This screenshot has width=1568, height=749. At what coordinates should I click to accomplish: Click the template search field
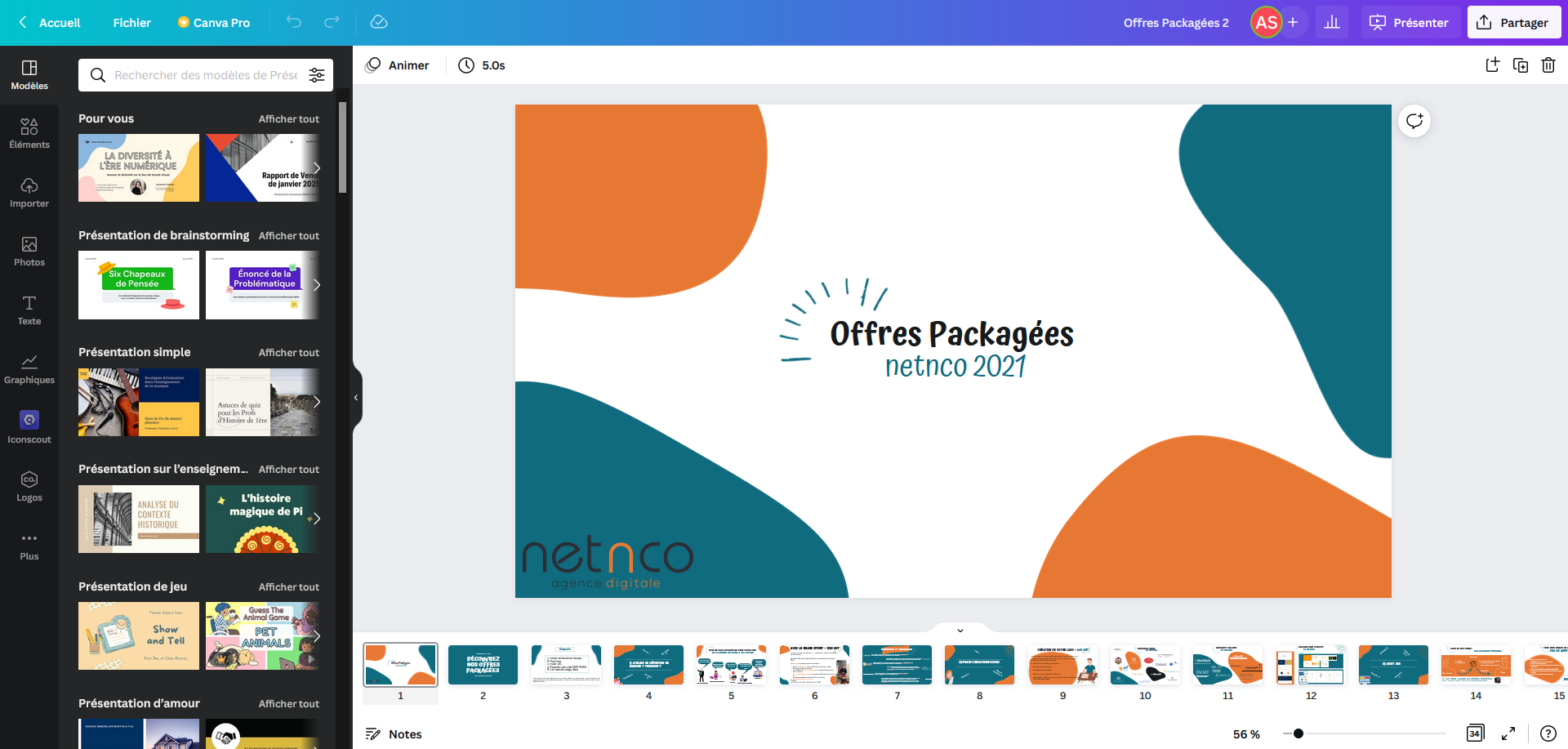tap(206, 75)
